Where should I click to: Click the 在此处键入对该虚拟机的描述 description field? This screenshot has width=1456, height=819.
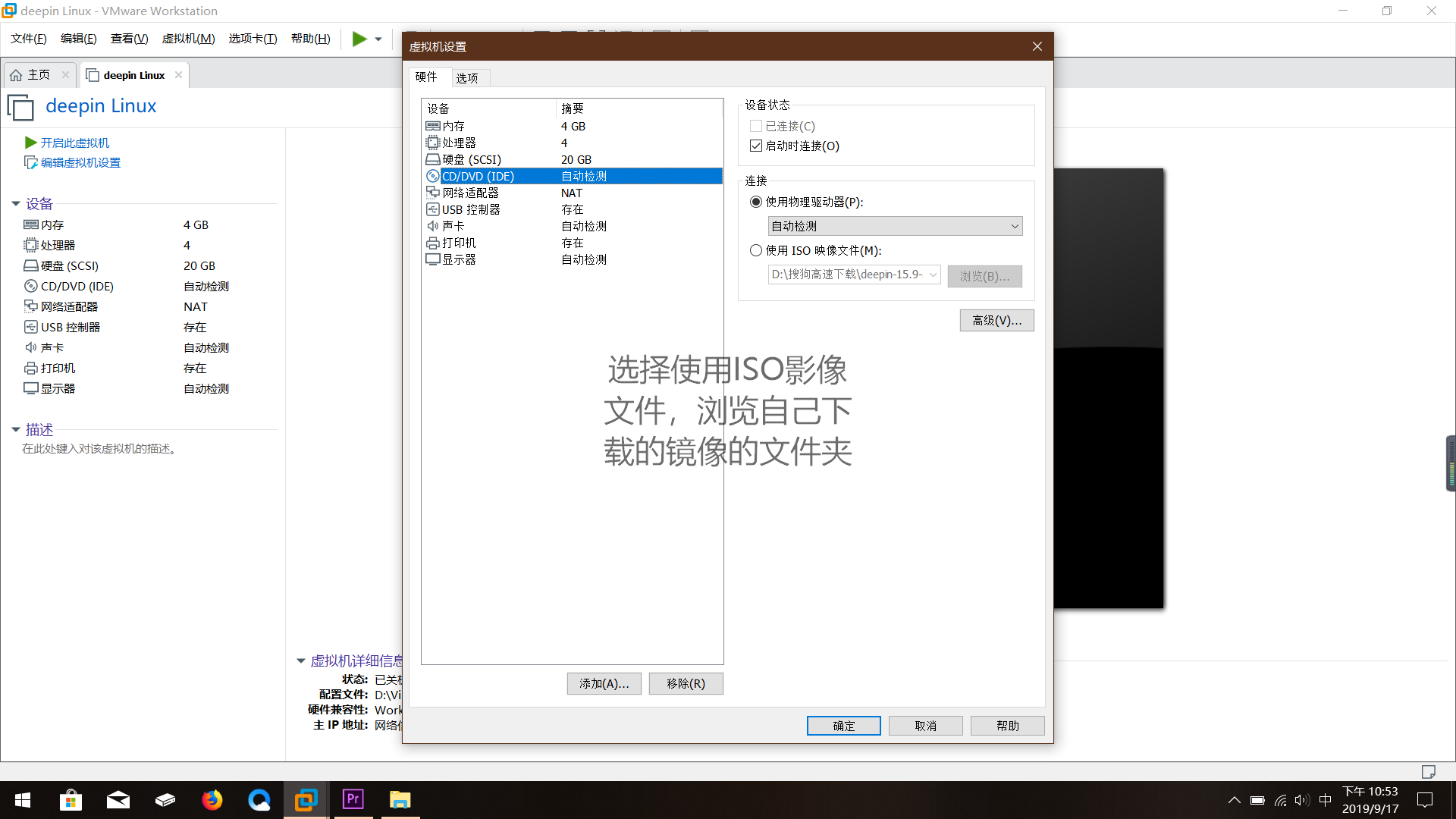(x=99, y=449)
